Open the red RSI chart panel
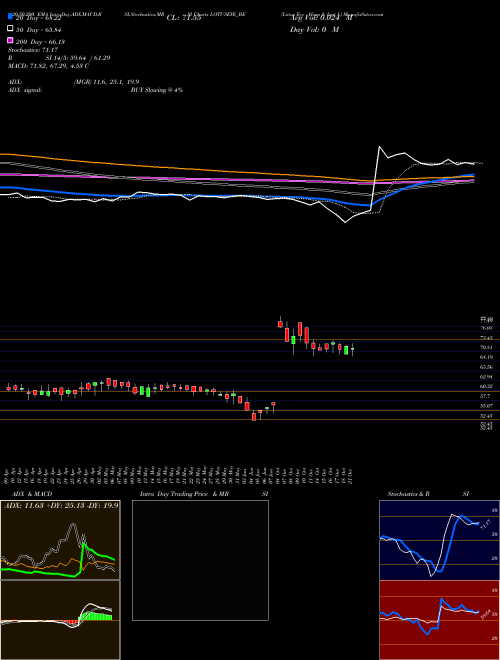This screenshot has width=500, height=660. pos(439,620)
